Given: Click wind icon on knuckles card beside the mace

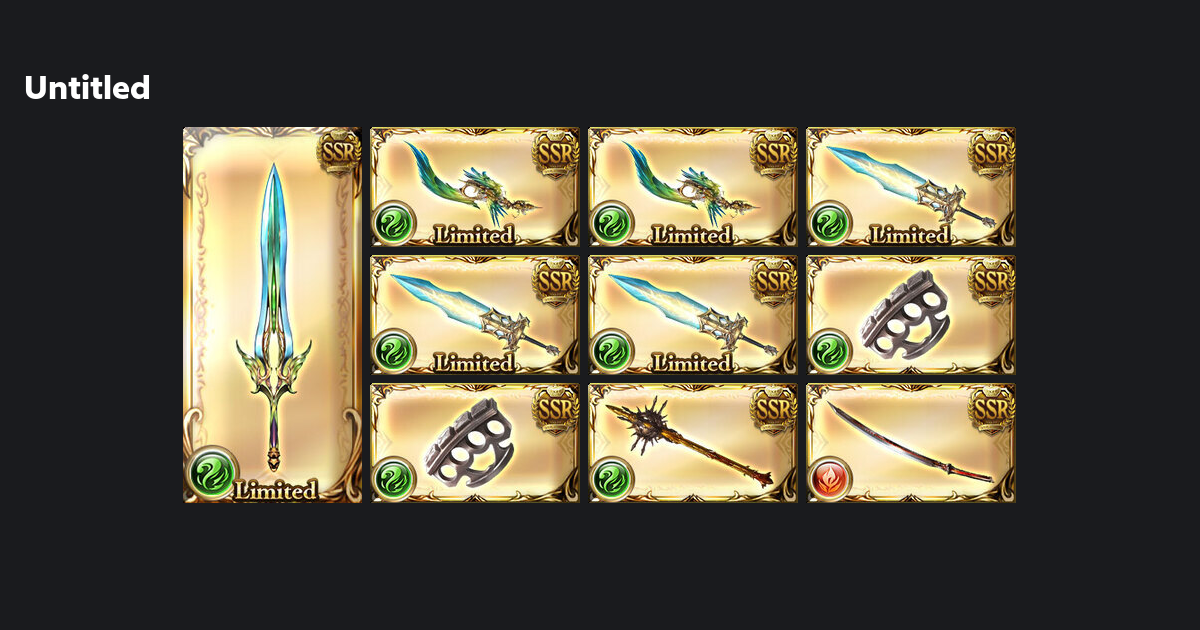Looking at the screenshot, I should tap(393, 478).
